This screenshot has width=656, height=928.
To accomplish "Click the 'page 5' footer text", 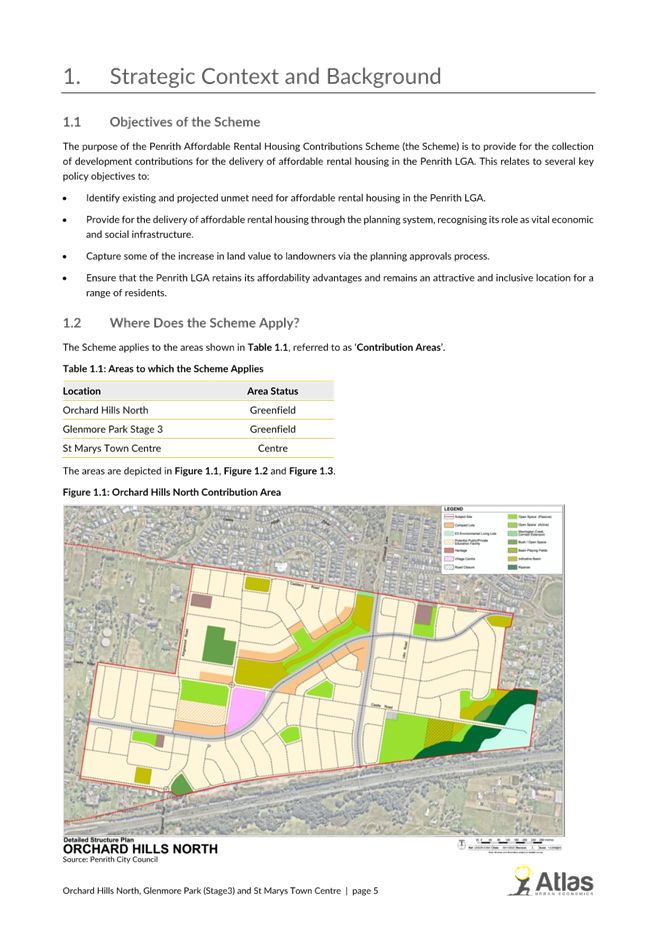I will click(x=365, y=890).
